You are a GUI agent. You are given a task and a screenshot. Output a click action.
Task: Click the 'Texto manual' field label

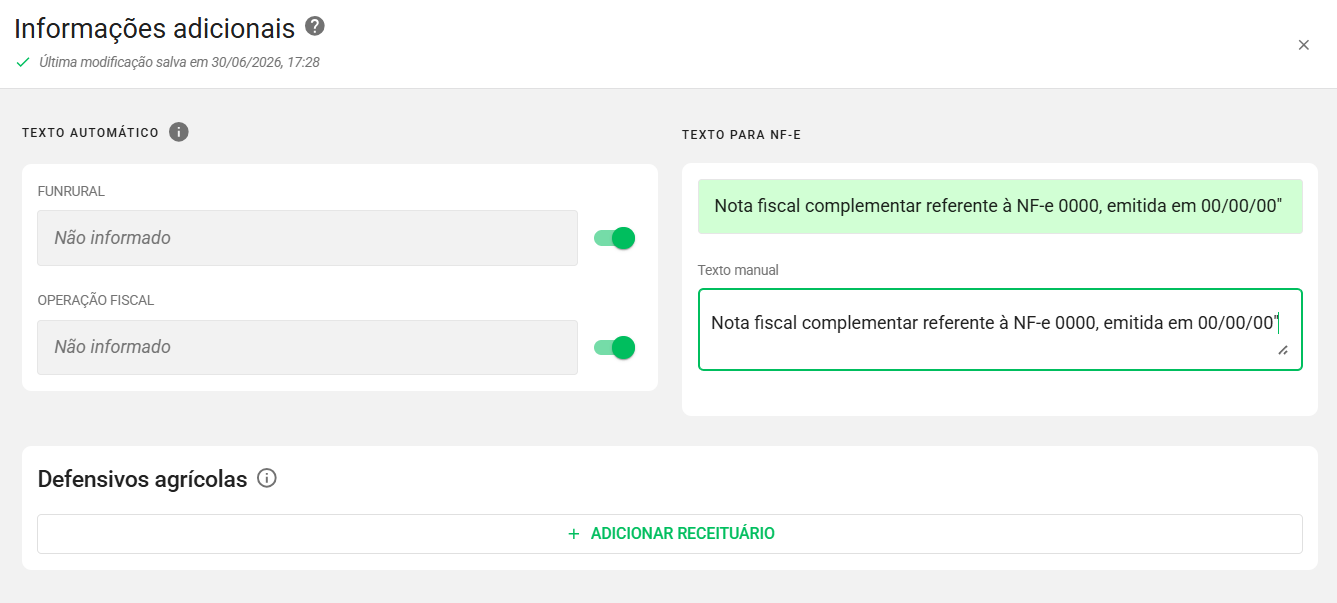coord(738,270)
